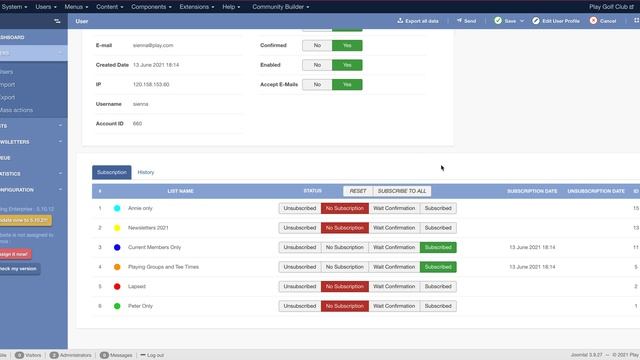Click the green dot for Peter Only
Viewport: 640px width, 360px height.
click(117, 306)
